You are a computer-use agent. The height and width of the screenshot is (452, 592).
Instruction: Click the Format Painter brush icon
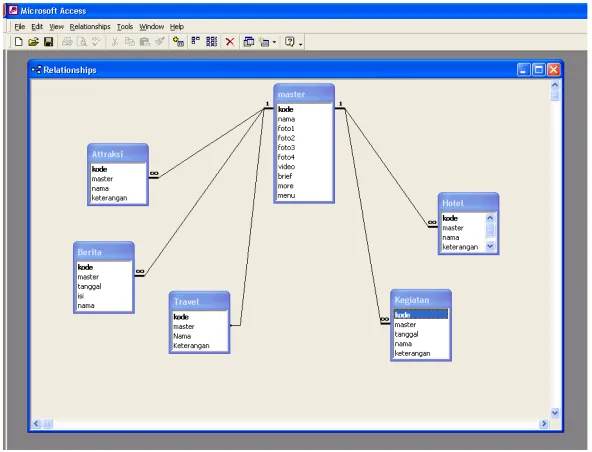160,42
